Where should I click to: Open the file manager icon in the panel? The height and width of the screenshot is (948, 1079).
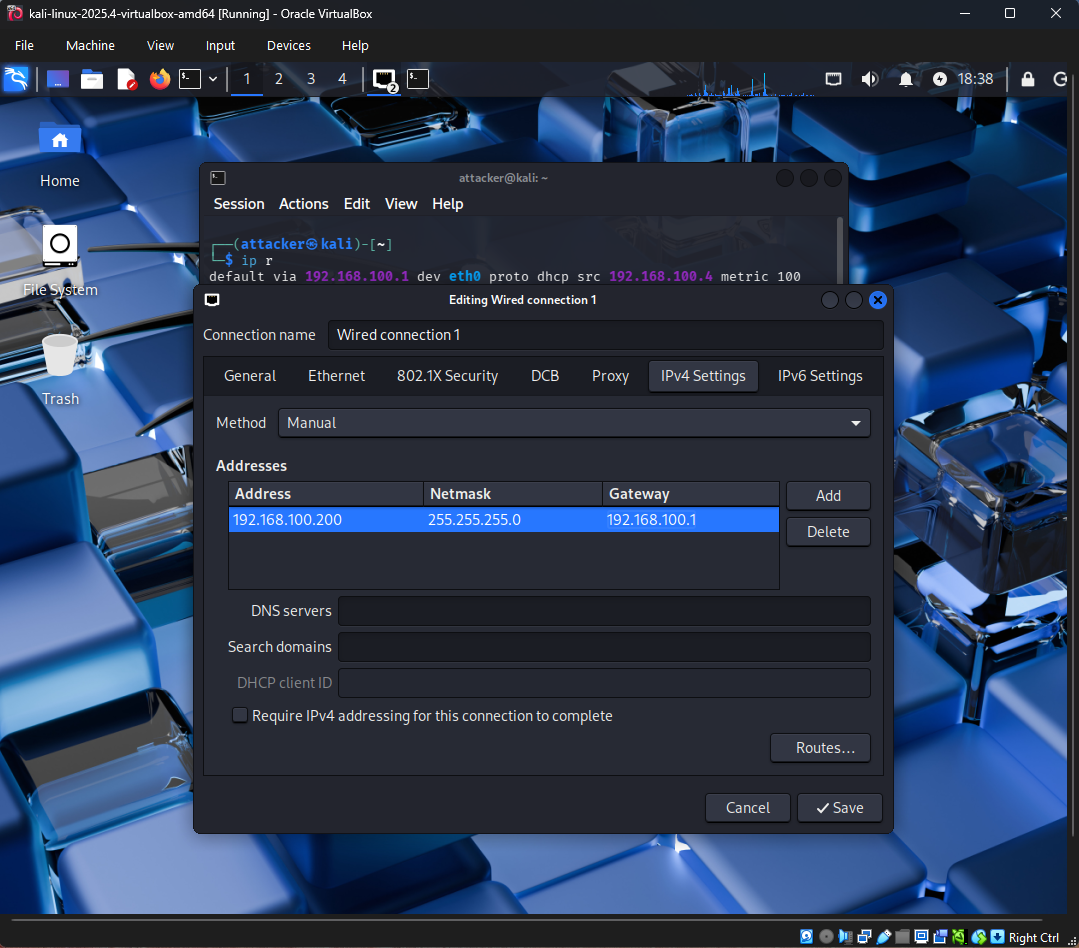tap(91, 79)
